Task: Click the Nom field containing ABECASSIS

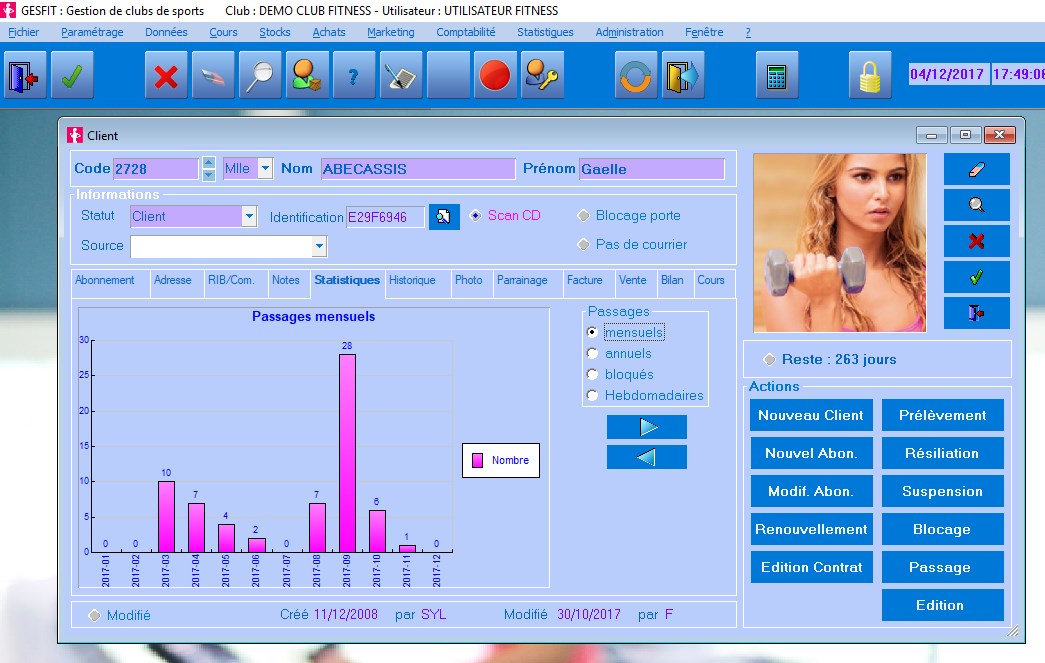Action: (417, 169)
